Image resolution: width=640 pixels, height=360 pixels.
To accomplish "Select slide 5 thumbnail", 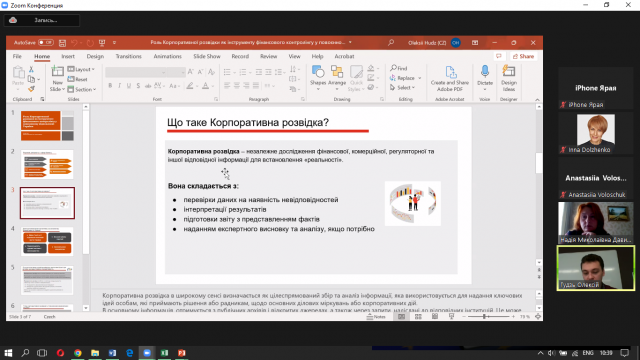I will point(47,280).
